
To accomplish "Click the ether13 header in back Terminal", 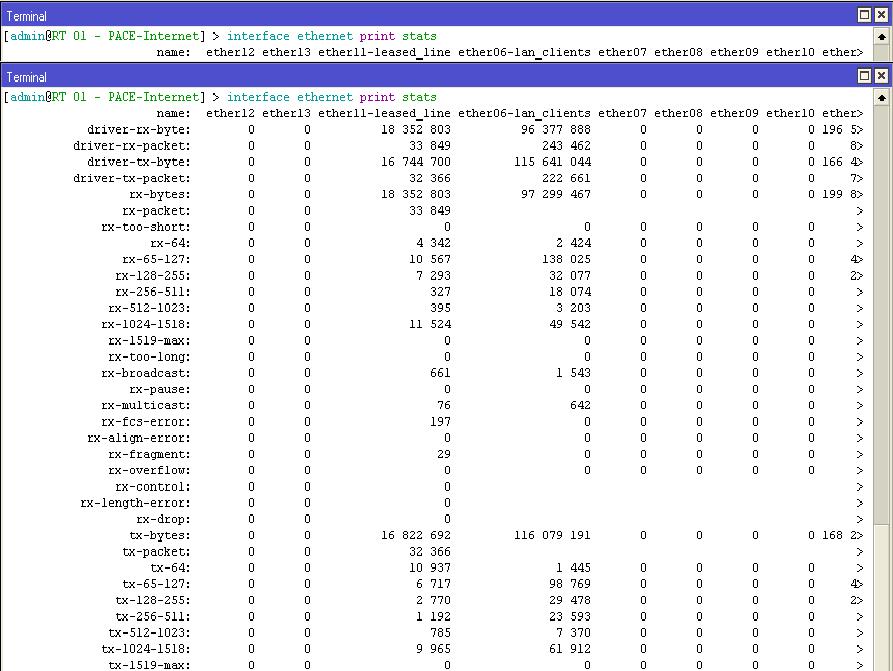I will point(286,52).
